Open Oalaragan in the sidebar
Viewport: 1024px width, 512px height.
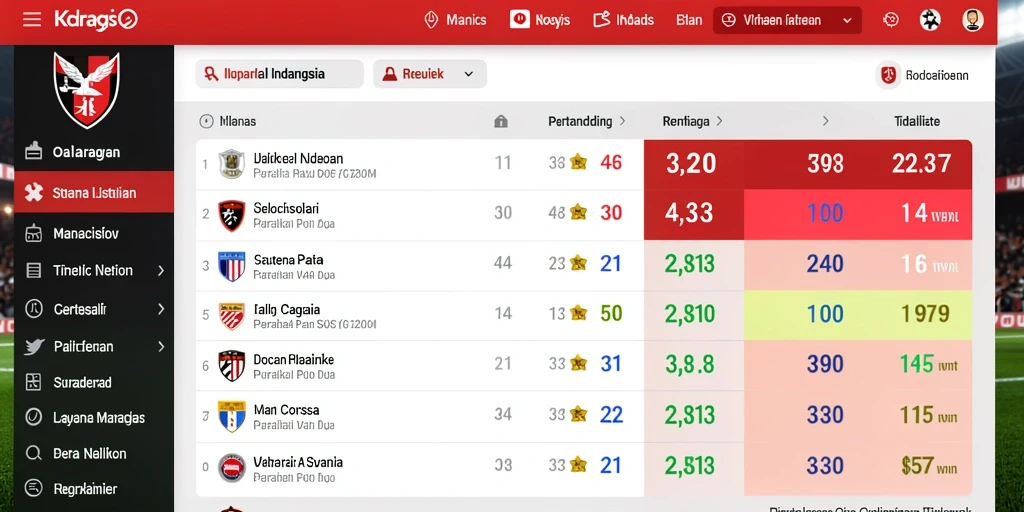tap(94, 152)
